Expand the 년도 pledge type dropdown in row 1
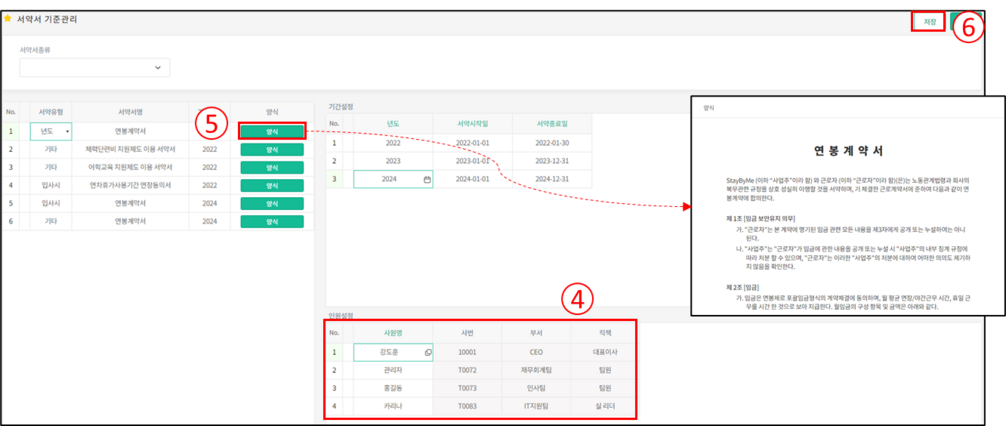Viewport: 1006px width, 426px height. click(x=67, y=131)
